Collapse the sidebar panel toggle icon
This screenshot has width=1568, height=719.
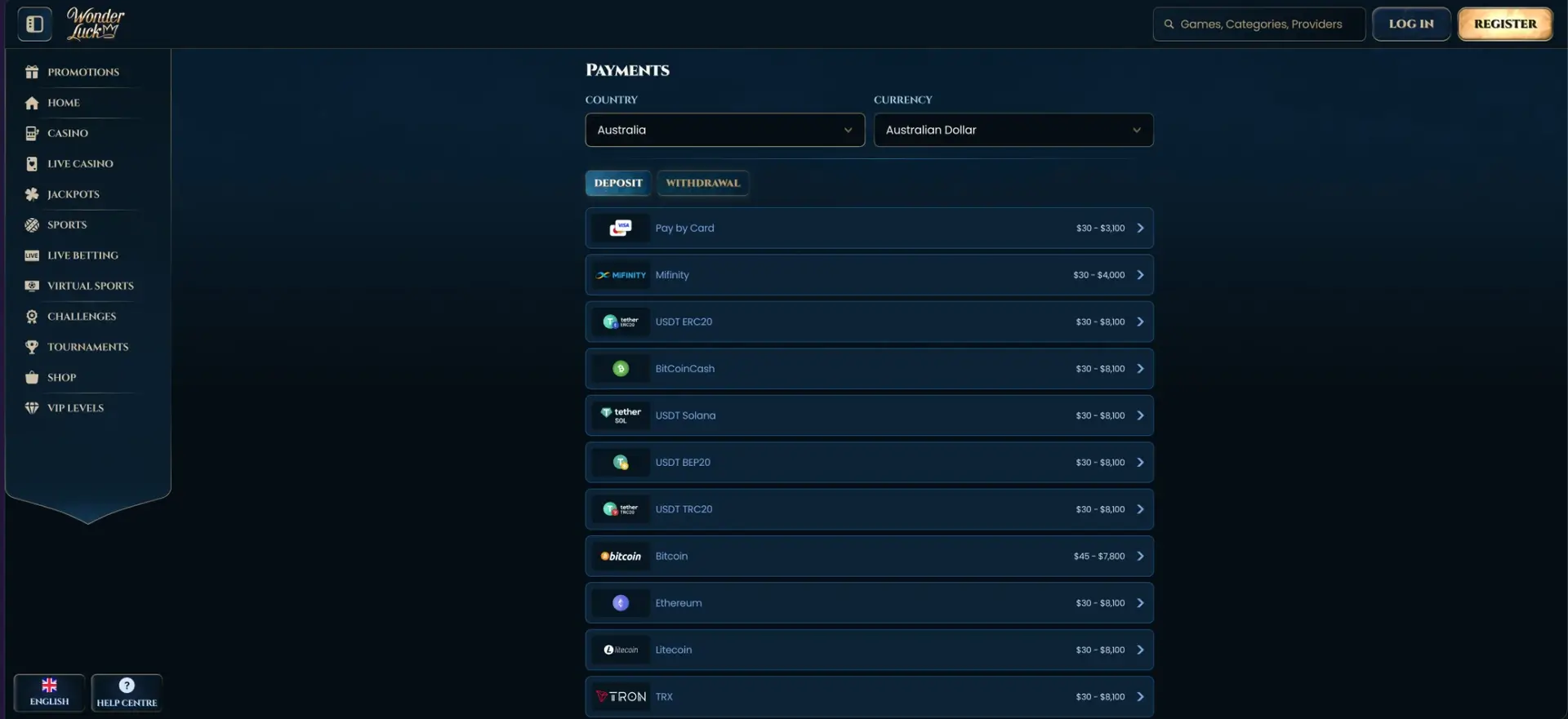click(34, 24)
